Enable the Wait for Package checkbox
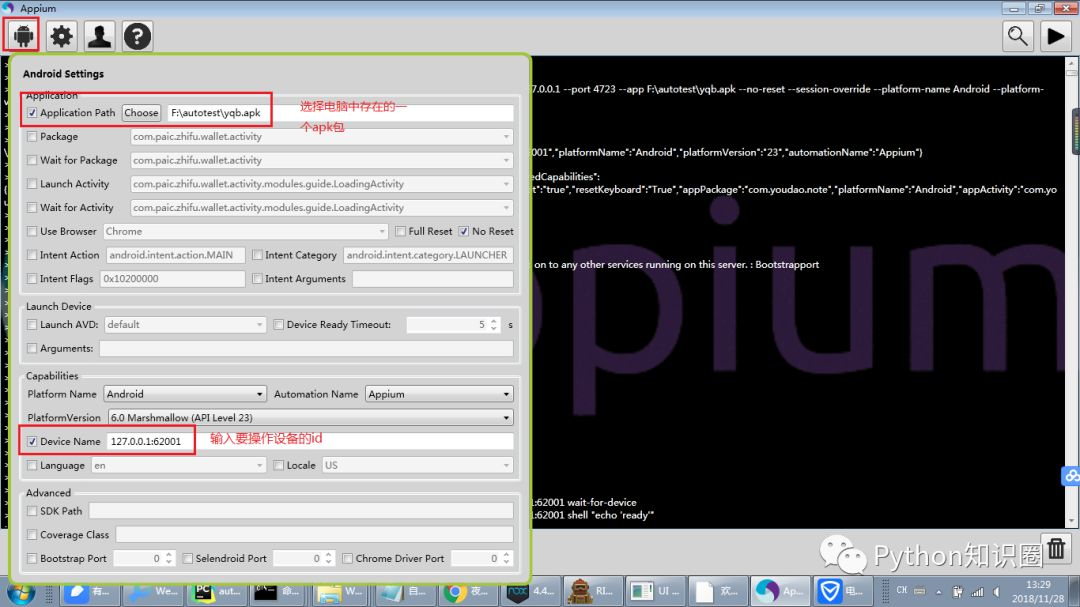The image size is (1080, 607). tap(32, 160)
